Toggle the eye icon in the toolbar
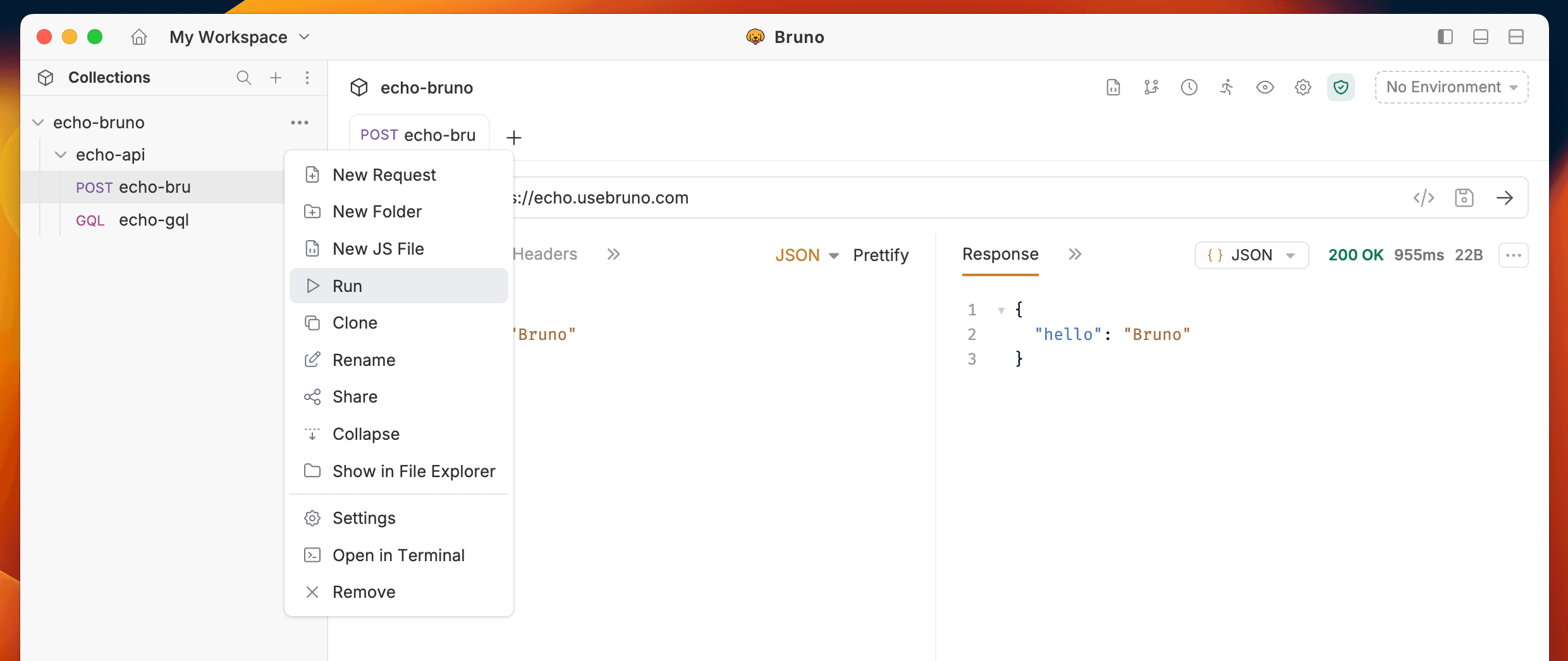This screenshot has width=1568, height=661. 1265,87
